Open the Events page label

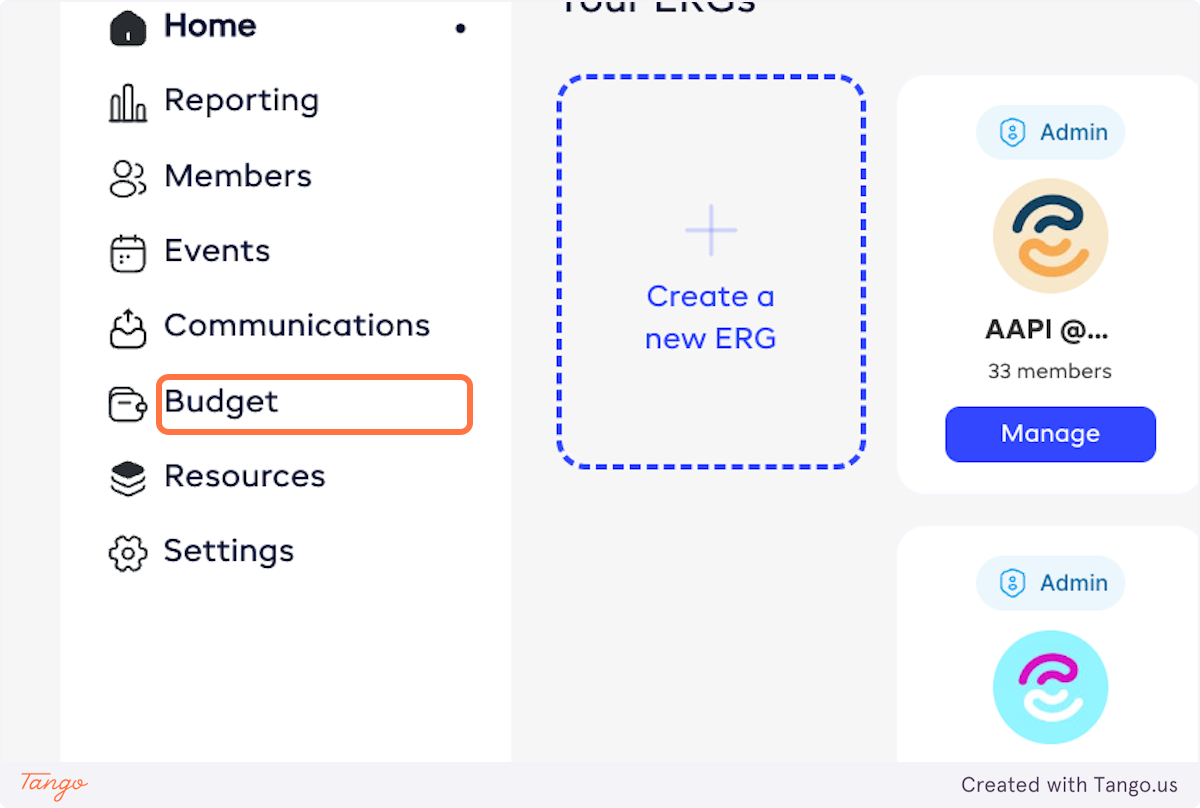click(x=217, y=251)
